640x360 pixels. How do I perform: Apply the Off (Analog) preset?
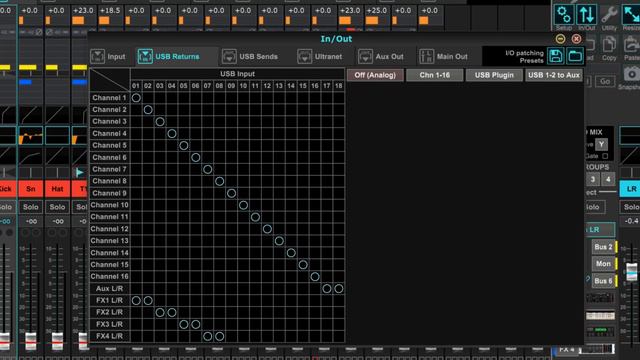(375, 75)
